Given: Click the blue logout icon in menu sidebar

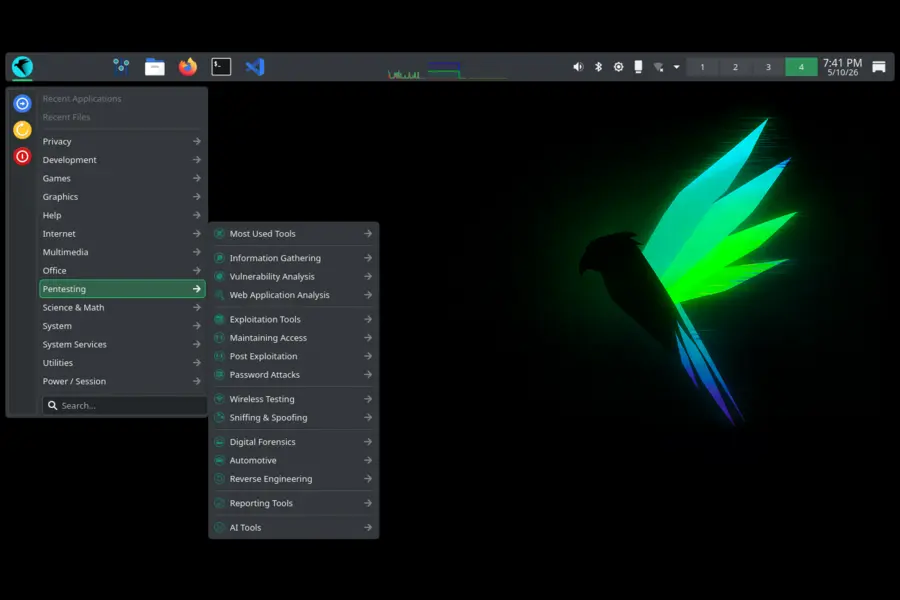Looking at the screenshot, I should tap(22, 103).
